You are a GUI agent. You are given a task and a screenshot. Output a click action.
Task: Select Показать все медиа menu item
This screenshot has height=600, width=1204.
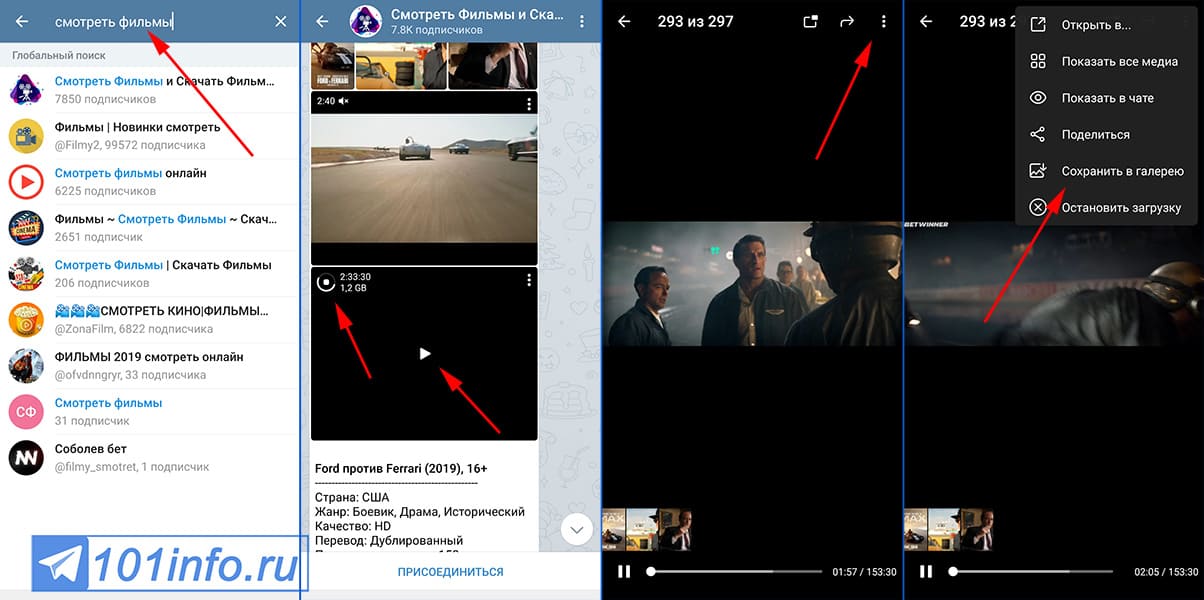point(1119,61)
